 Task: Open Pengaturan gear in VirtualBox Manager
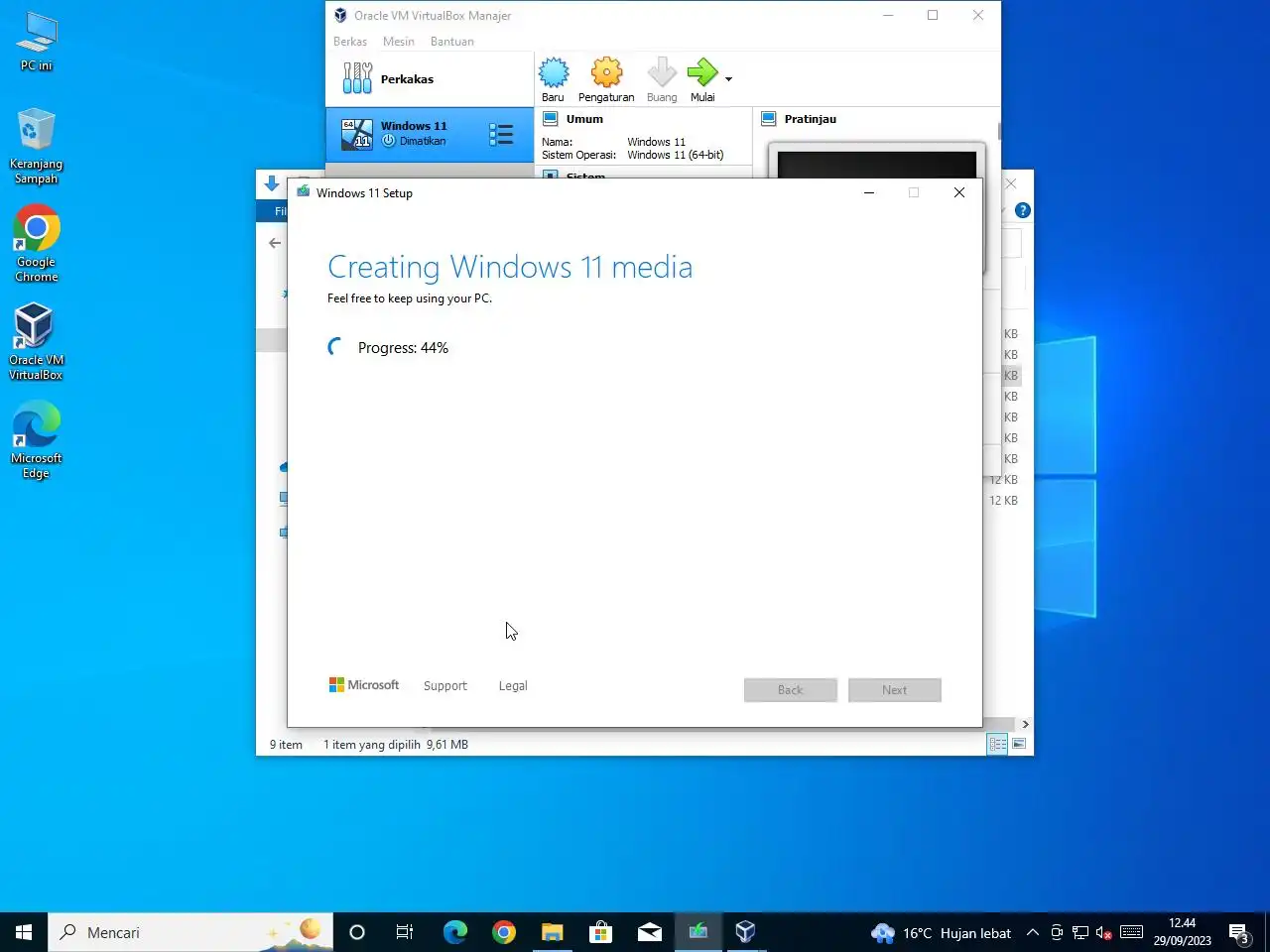click(606, 79)
